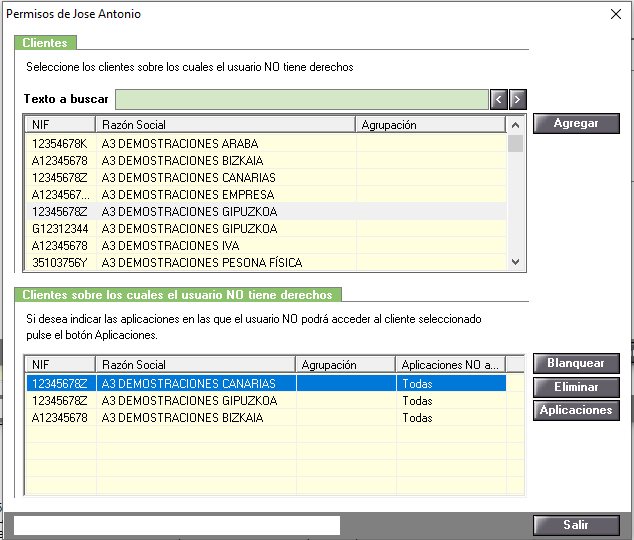Click the Salir button

(576, 525)
